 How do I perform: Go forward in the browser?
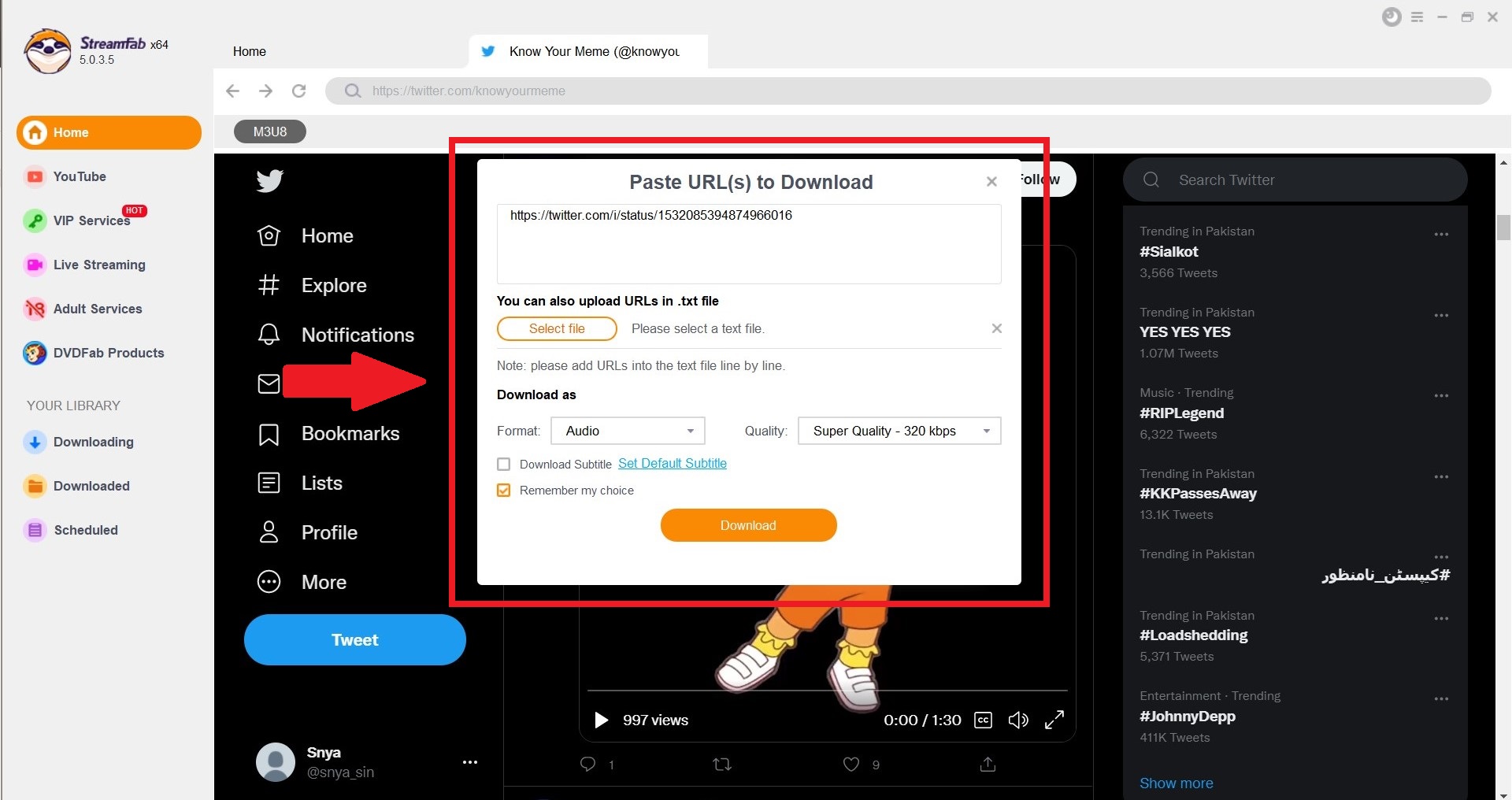click(x=265, y=91)
